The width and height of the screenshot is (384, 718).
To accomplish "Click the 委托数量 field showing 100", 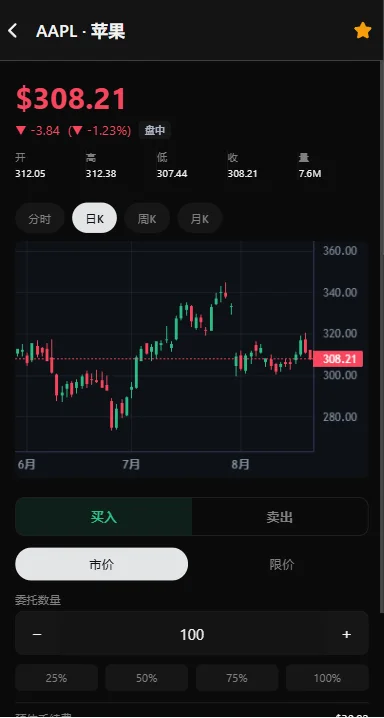I will [x=192, y=634].
